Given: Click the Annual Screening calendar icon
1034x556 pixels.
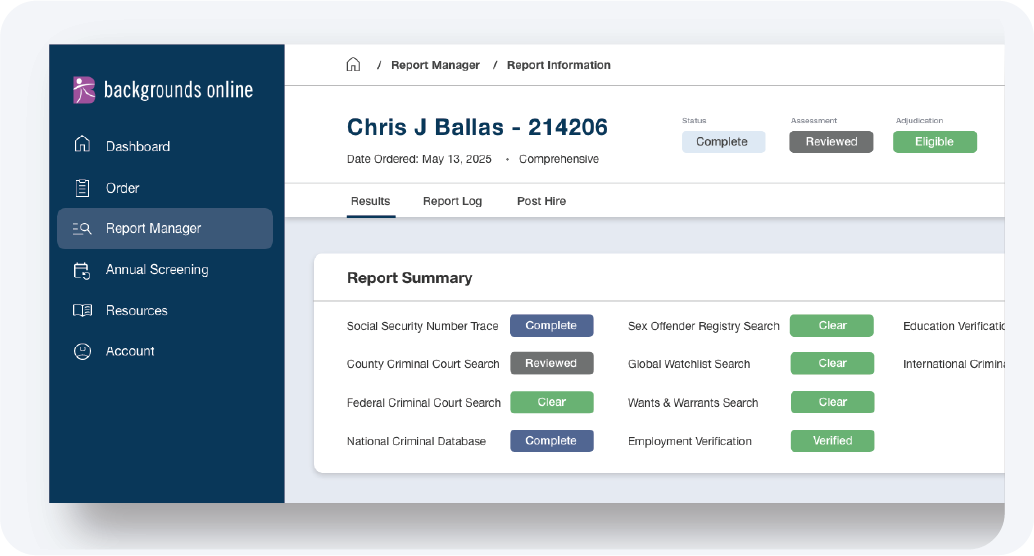Looking at the screenshot, I should 83,269.
